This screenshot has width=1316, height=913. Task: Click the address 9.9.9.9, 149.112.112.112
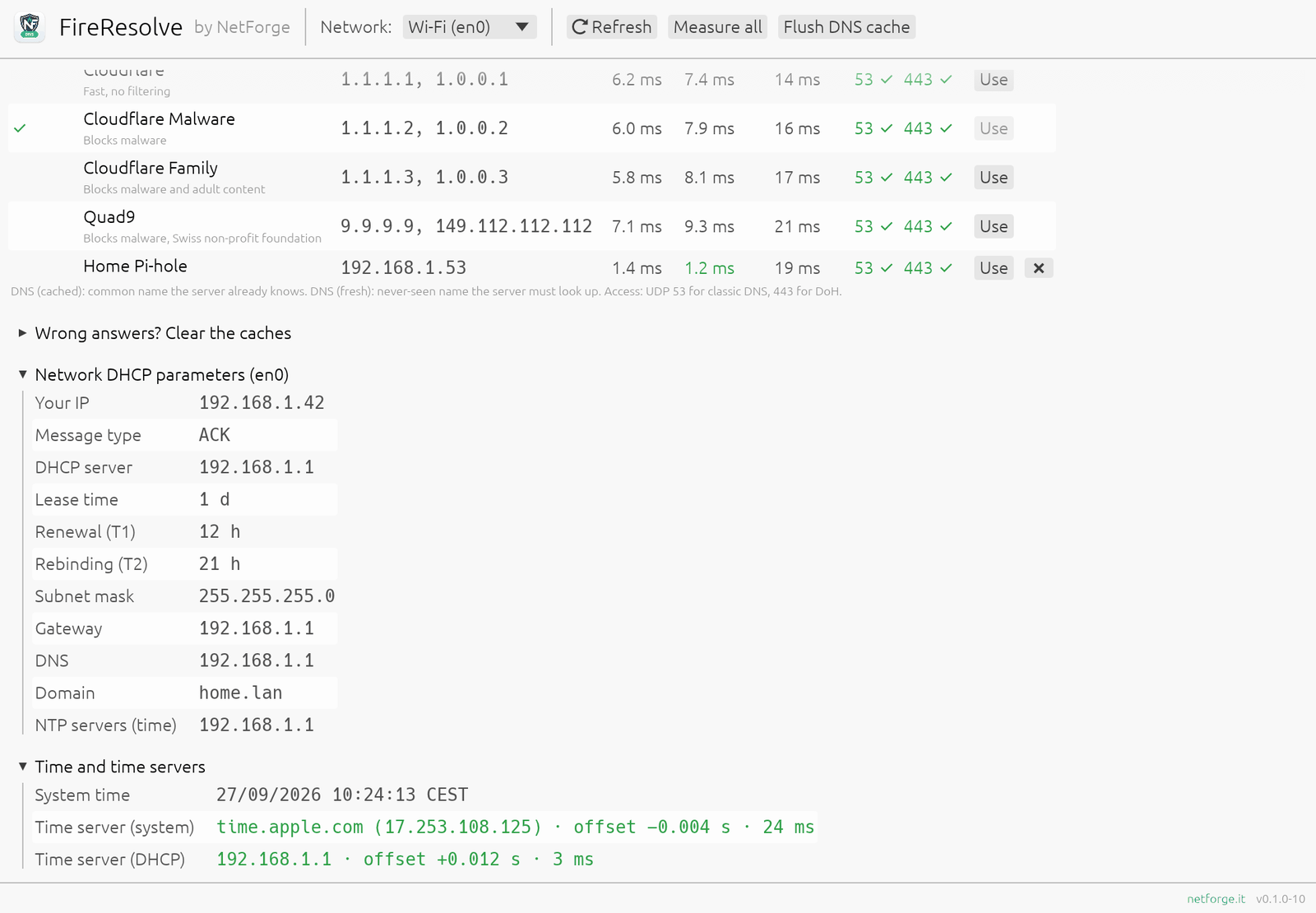(466, 226)
